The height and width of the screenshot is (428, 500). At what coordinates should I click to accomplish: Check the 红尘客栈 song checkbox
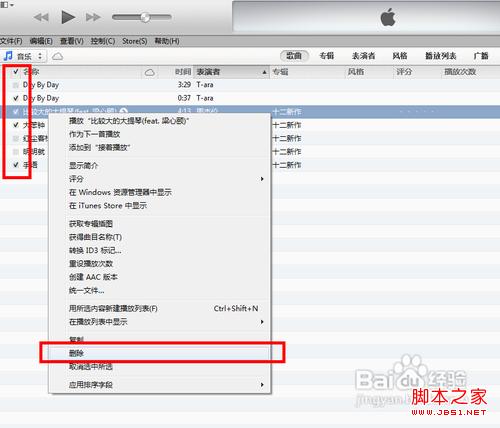15,138
